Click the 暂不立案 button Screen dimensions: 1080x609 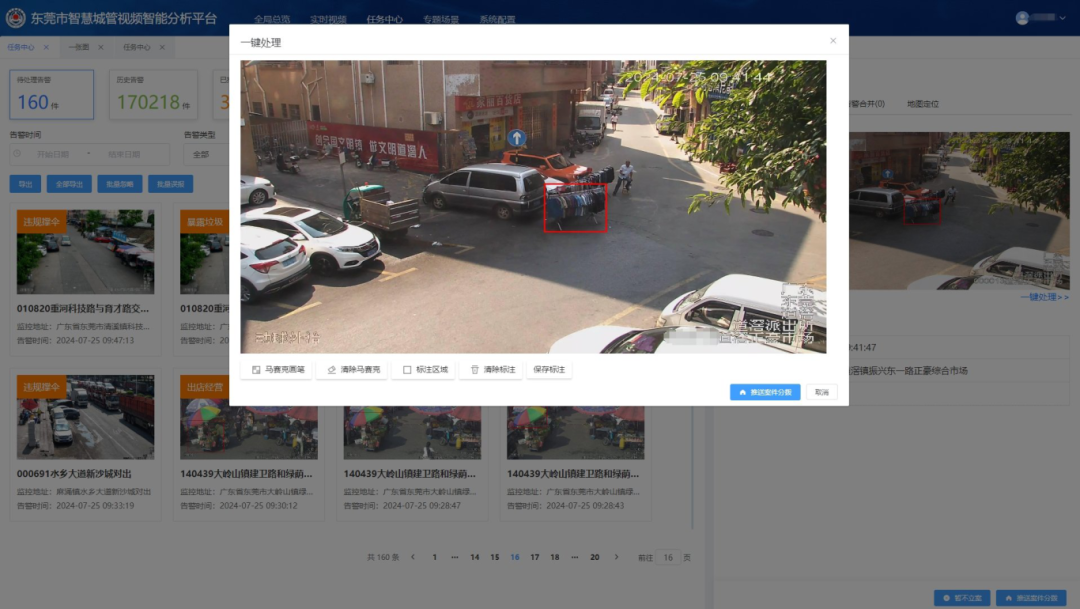pyautogui.click(x=962, y=598)
